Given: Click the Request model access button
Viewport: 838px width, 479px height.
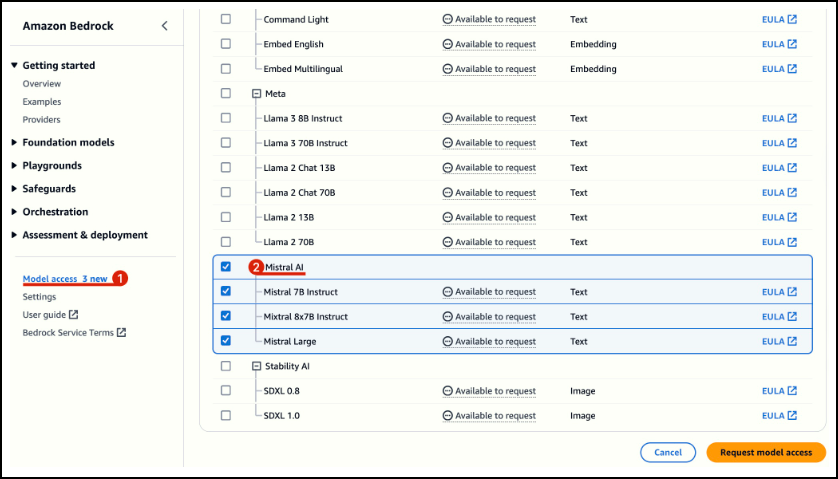Looking at the screenshot, I should pos(766,452).
